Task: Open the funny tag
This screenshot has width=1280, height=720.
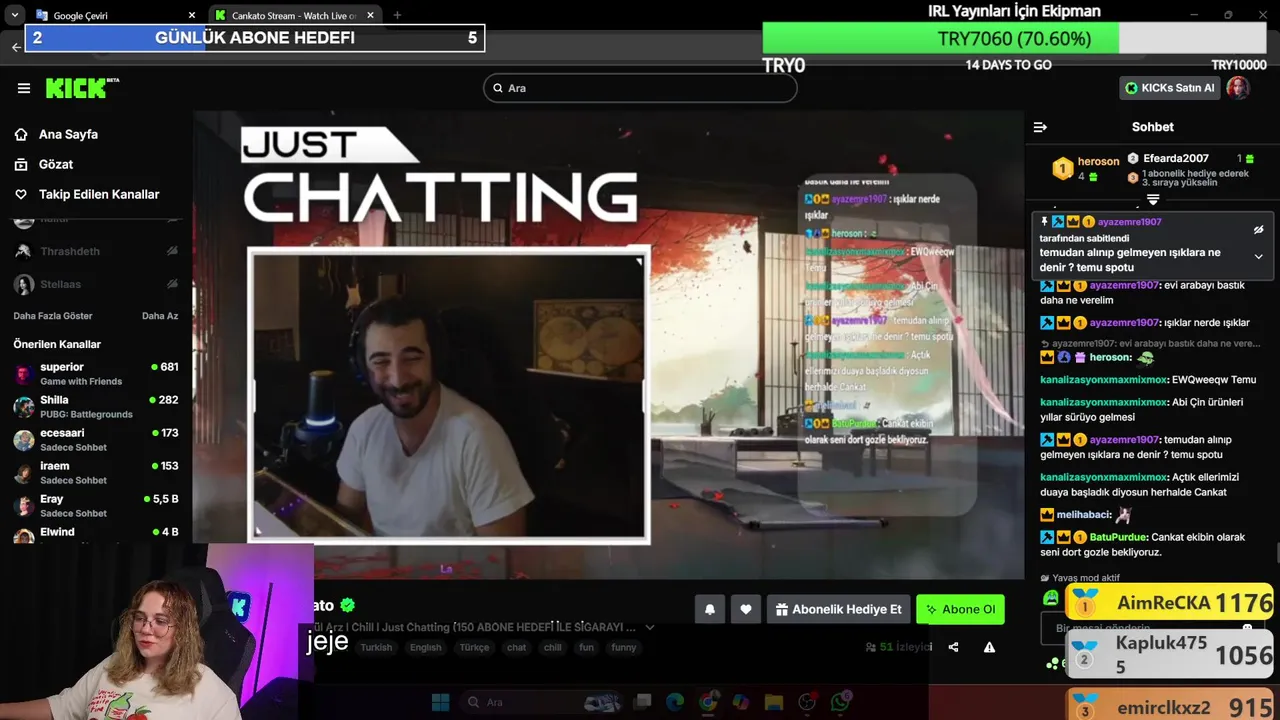Action: point(623,647)
